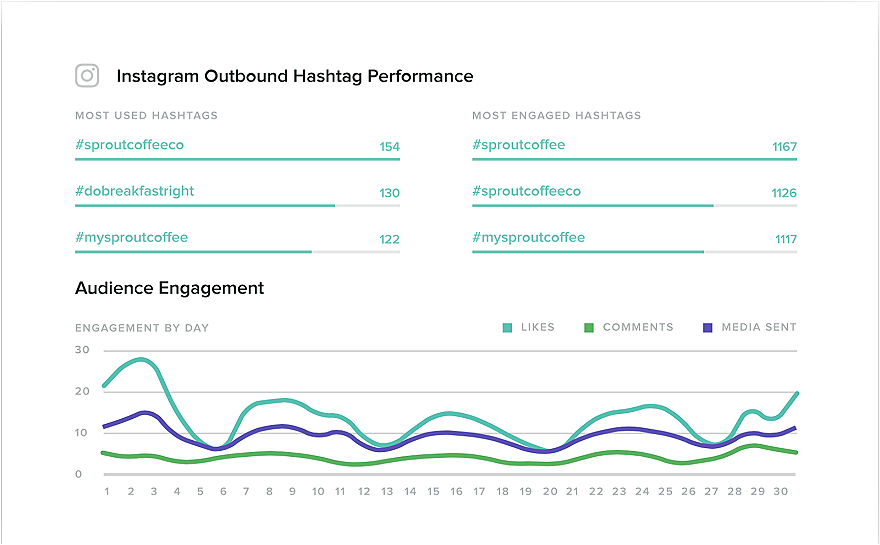Click the x-axis day 15 label
This screenshot has height=545, width=880.
[x=433, y=492]
